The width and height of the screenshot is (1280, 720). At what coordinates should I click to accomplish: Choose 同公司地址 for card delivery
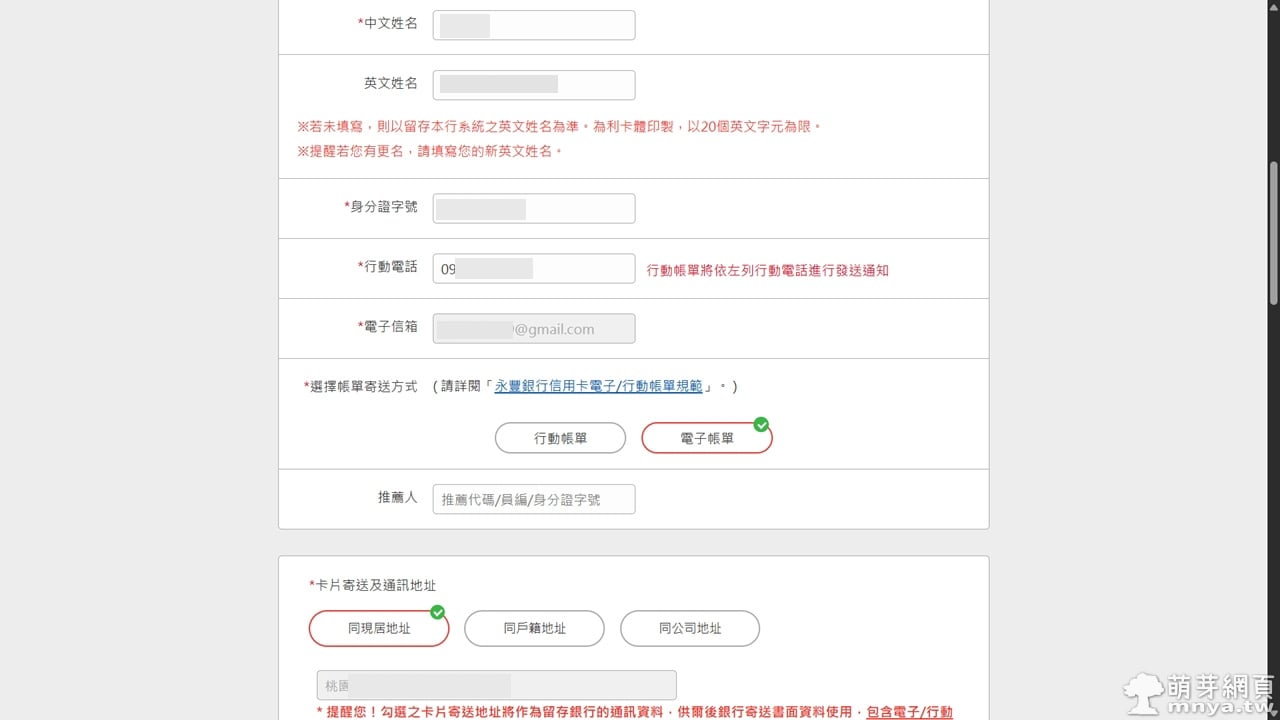click(690, 629)
